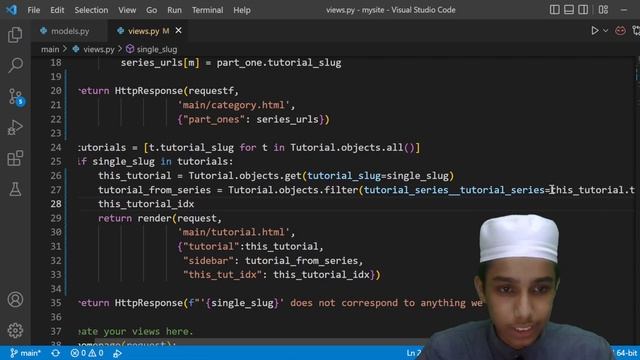The width and height of the screenshot is (640, 360).
Task: Minimize the Visual Studio Code window
Action: (624, 9)
